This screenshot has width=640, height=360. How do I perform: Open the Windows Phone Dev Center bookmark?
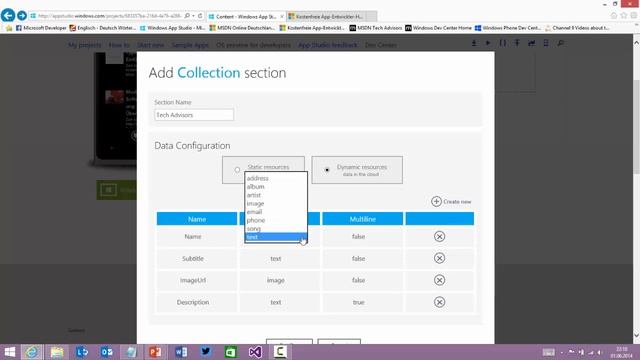(x=508, y=28)
